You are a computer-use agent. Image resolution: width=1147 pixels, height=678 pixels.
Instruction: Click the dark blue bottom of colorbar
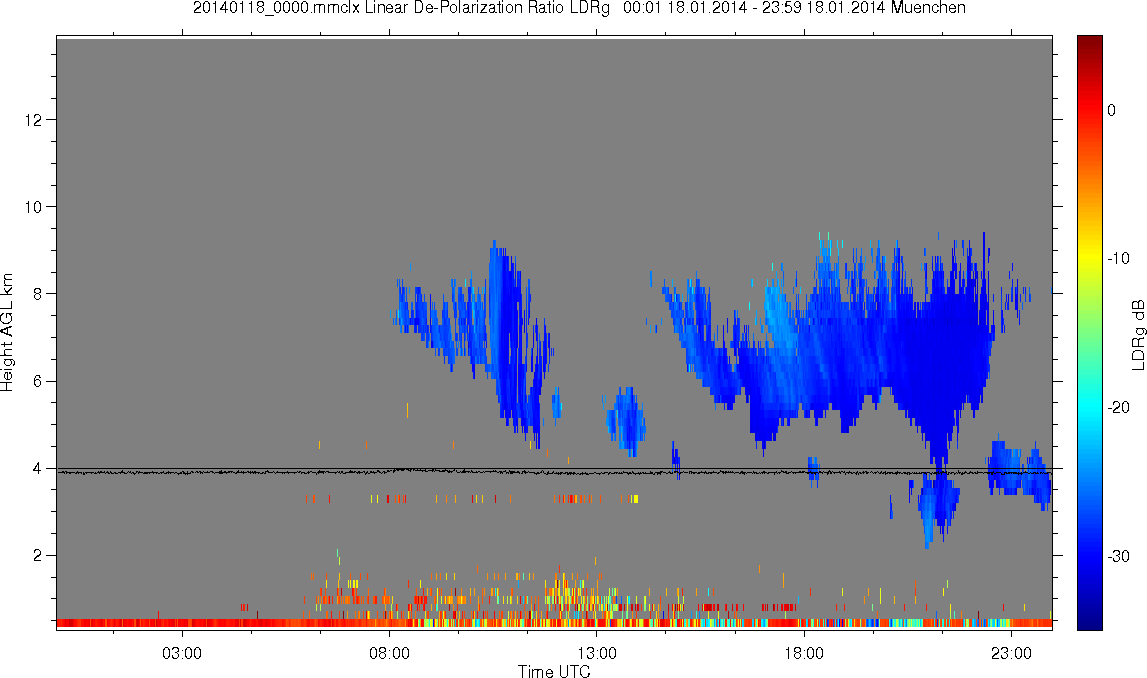tap(1089, 622)
